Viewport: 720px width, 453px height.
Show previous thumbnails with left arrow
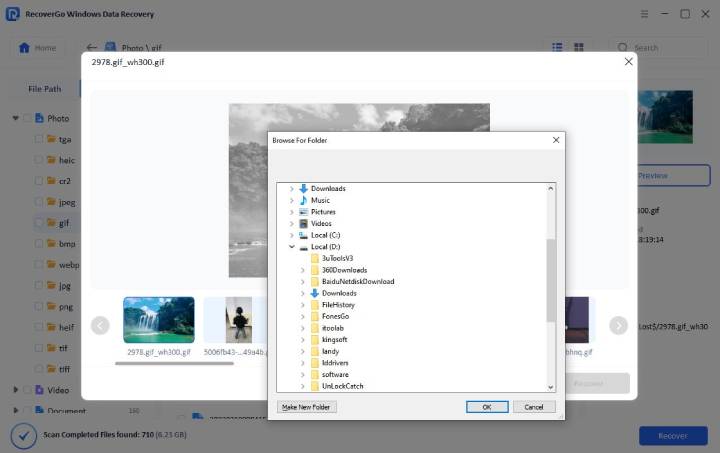point(100,325)
